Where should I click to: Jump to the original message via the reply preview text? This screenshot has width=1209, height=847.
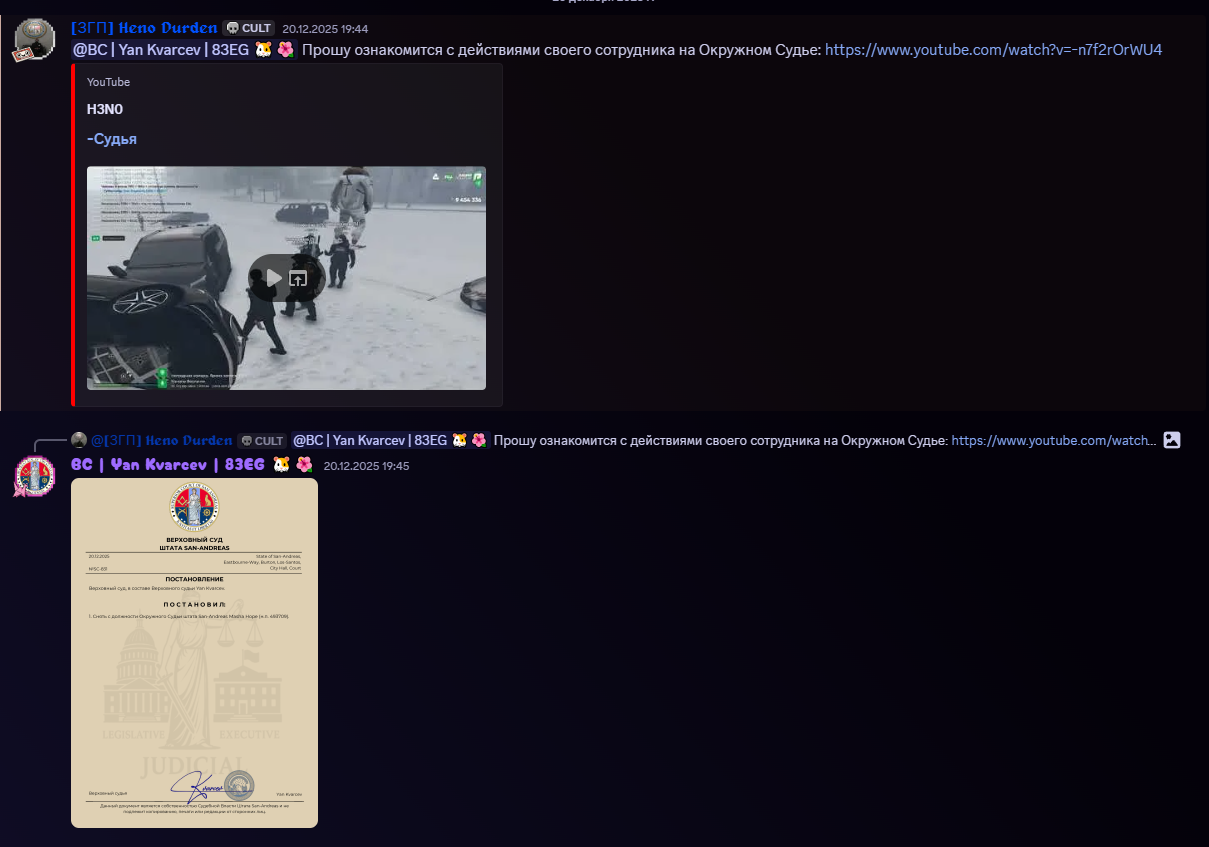[720, 440]
